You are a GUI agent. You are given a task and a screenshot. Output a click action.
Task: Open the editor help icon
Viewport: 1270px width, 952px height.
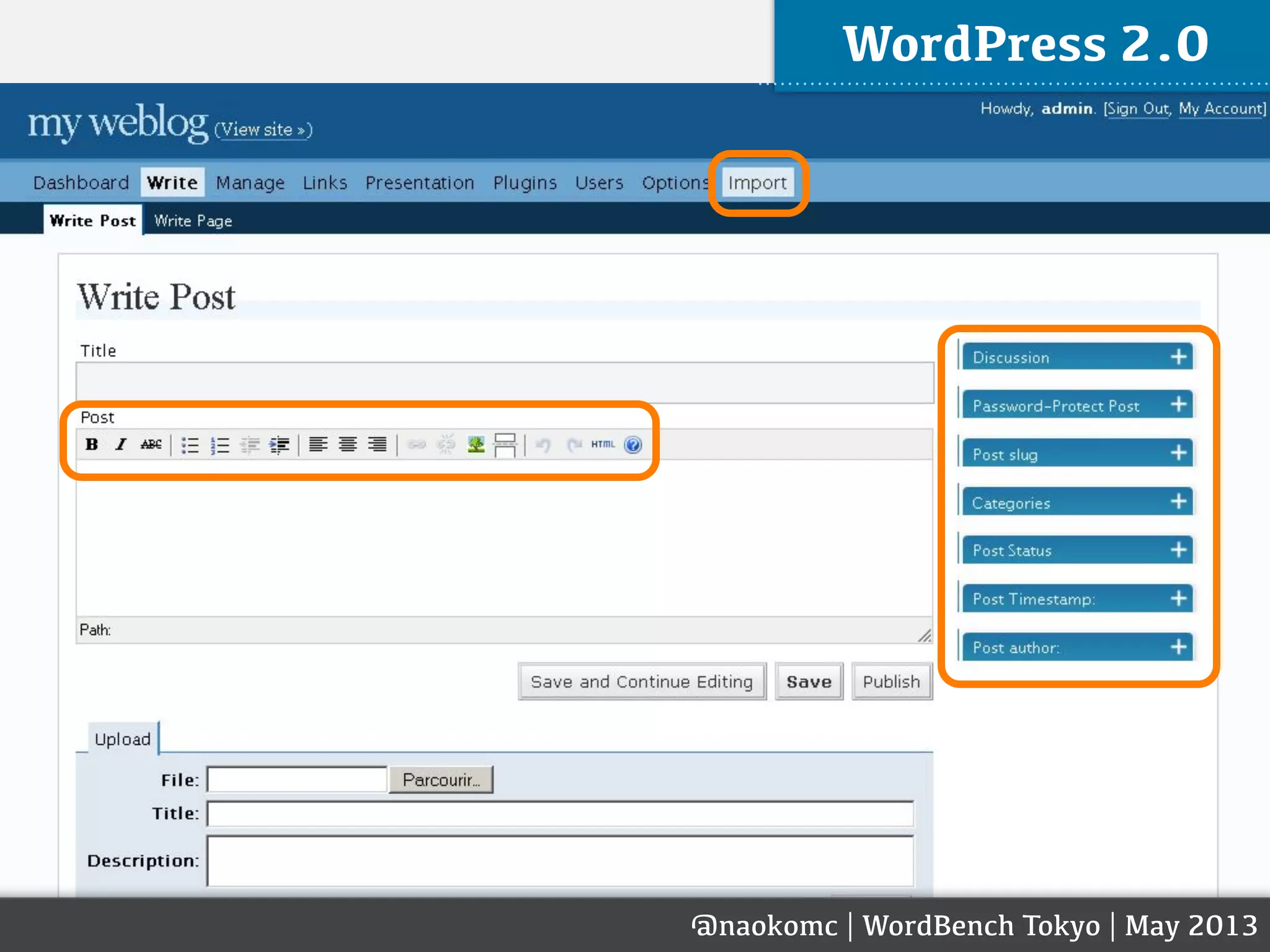633,444
